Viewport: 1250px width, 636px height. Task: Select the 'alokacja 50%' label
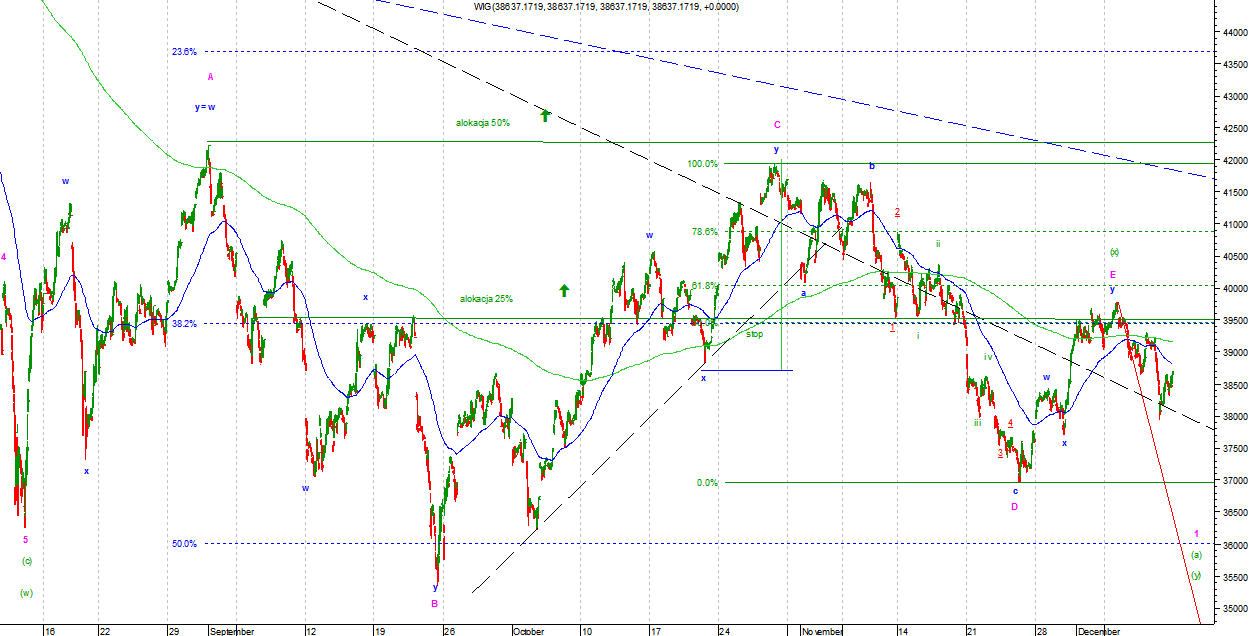tap(482, 123)
